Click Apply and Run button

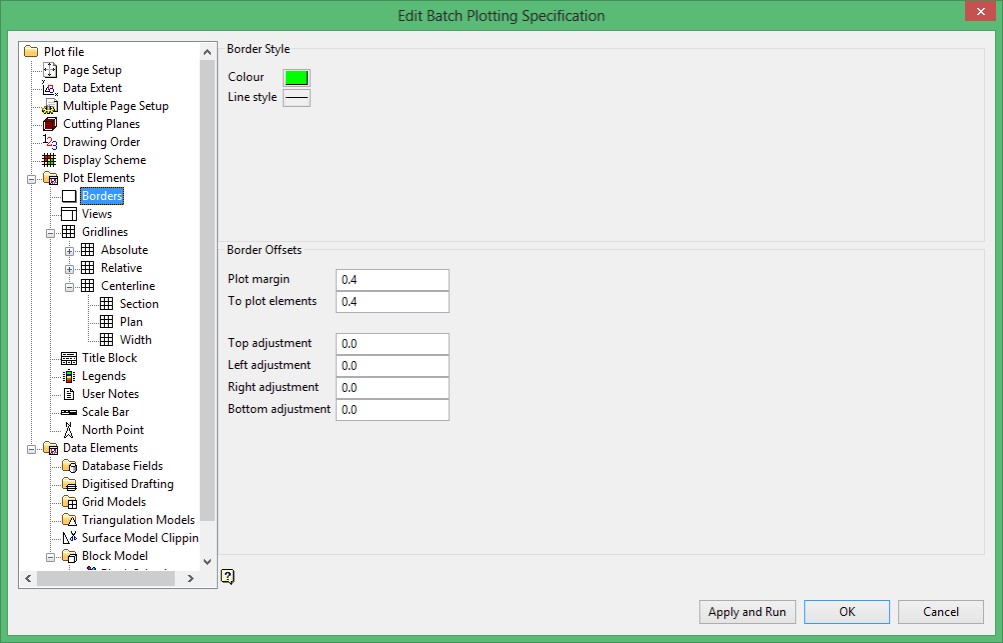click(x=747, y=612)
